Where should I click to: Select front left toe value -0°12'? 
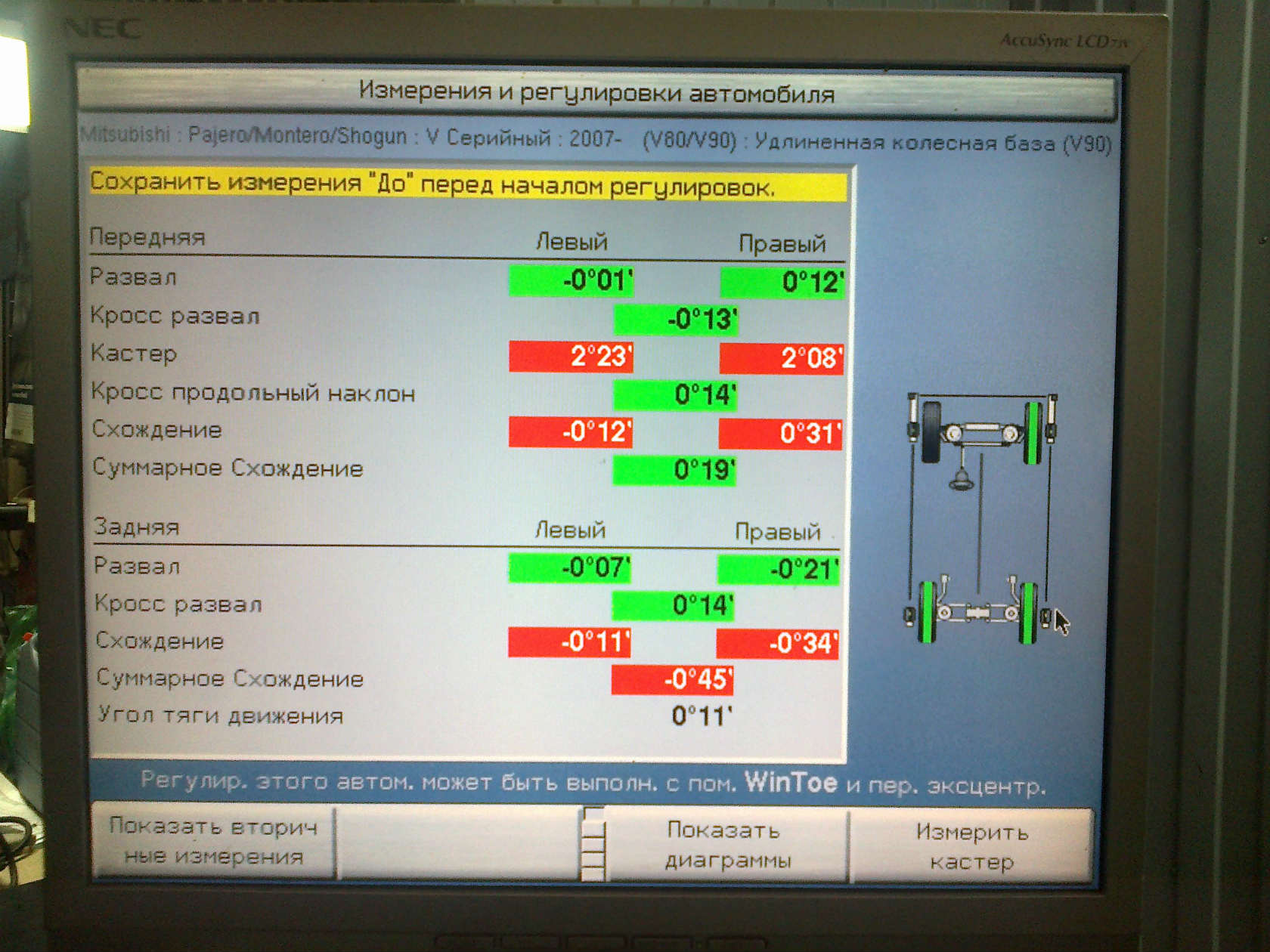[x=570, y=431]
